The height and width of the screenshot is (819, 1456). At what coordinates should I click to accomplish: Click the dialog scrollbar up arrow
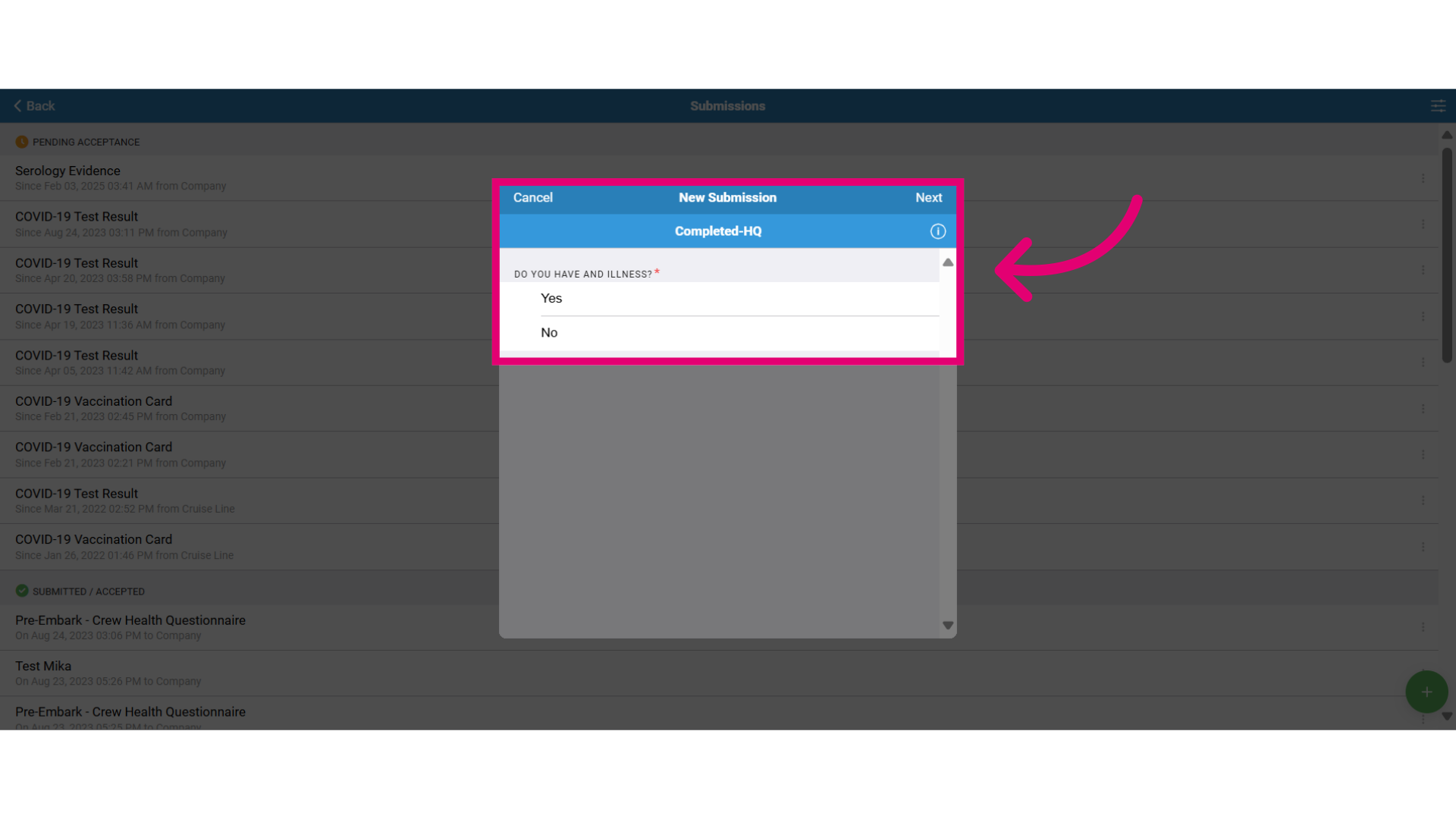coord(948,262)
